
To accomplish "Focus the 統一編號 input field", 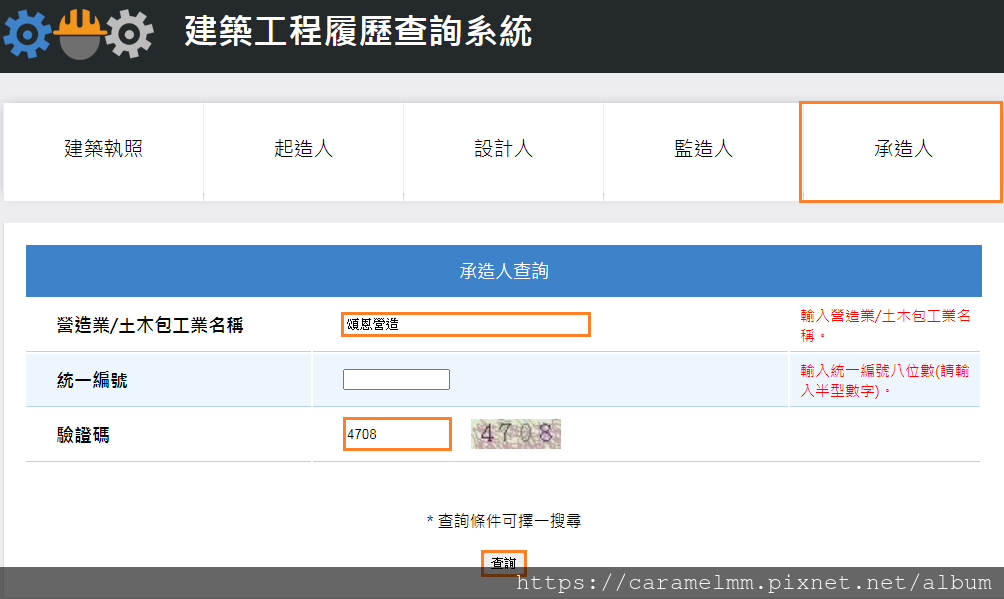I will pos(396,379).
